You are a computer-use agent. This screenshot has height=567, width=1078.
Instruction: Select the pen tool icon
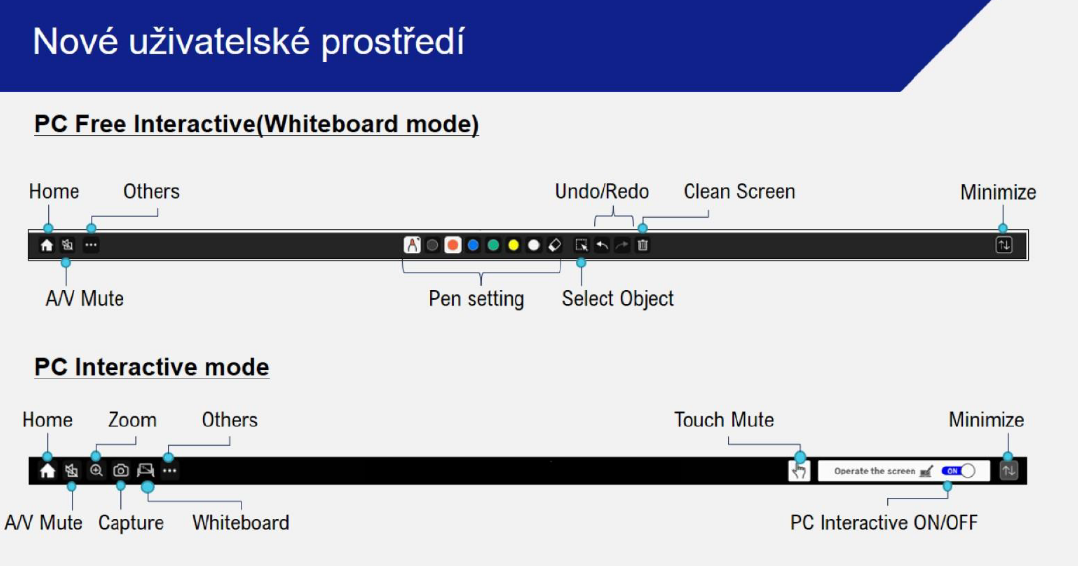[x=412, y=245]
